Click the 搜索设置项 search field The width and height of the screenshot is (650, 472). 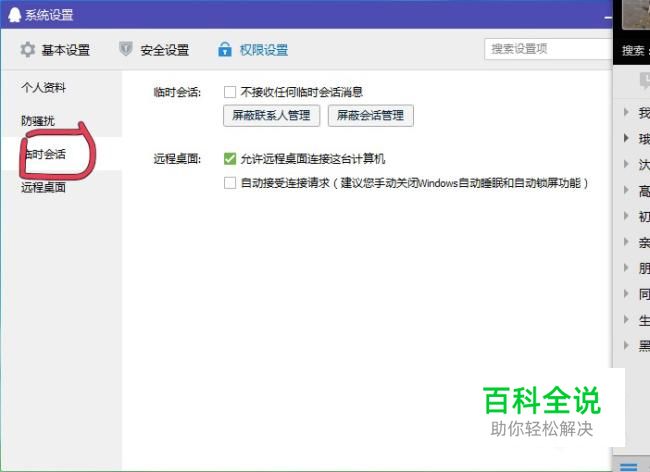tap(548, 49)
